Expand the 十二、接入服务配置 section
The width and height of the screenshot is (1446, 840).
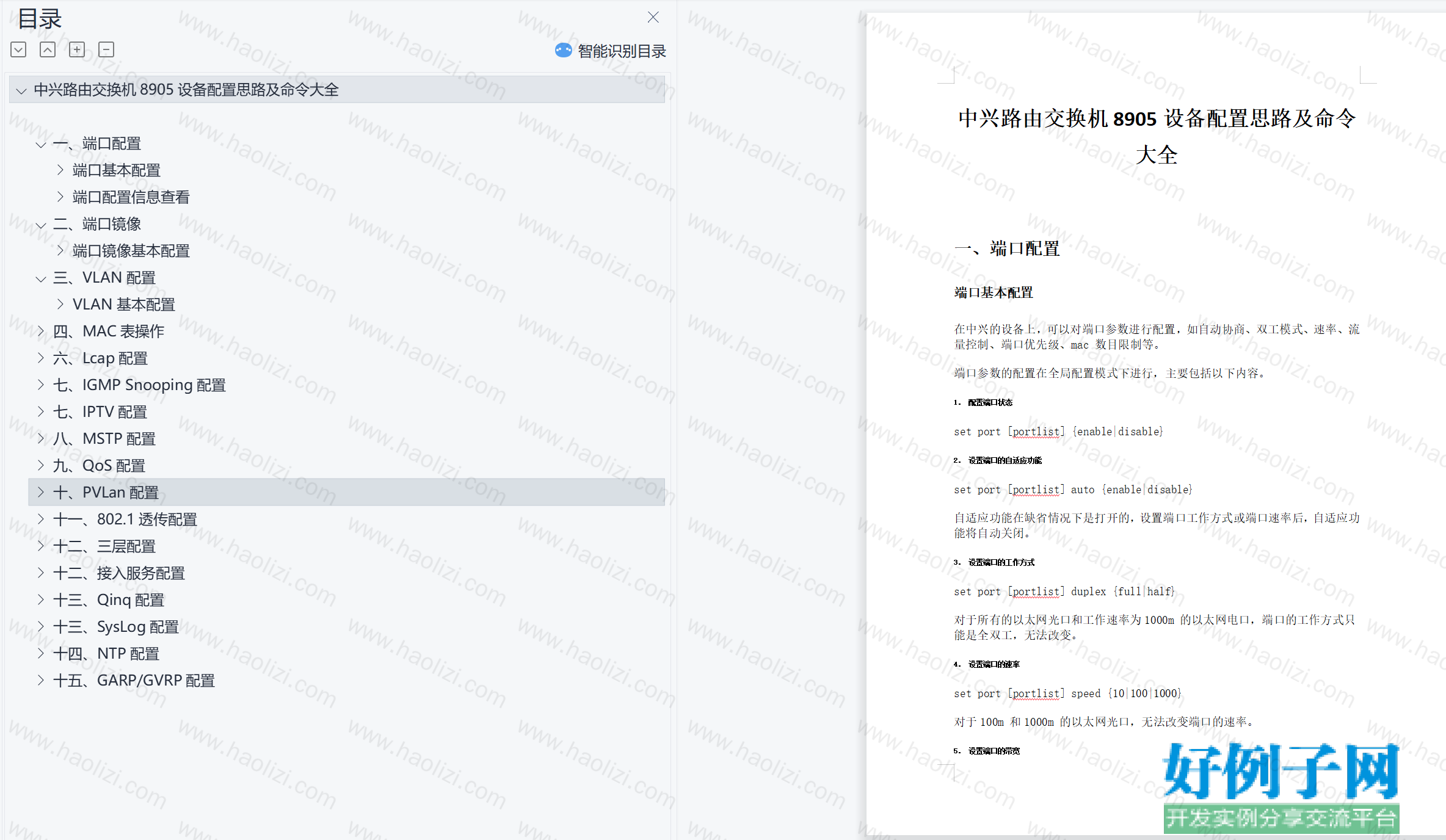tap(41, 573)
